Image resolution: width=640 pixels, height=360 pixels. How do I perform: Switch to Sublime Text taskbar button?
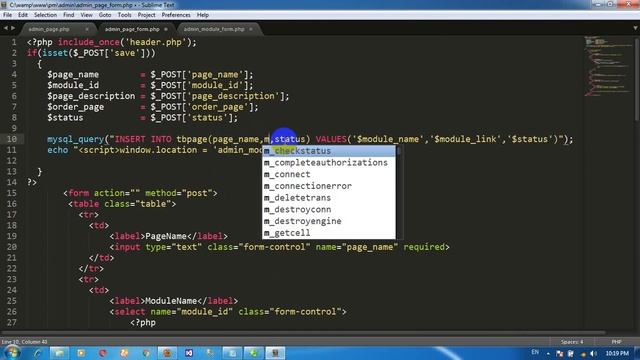(275, 353)
